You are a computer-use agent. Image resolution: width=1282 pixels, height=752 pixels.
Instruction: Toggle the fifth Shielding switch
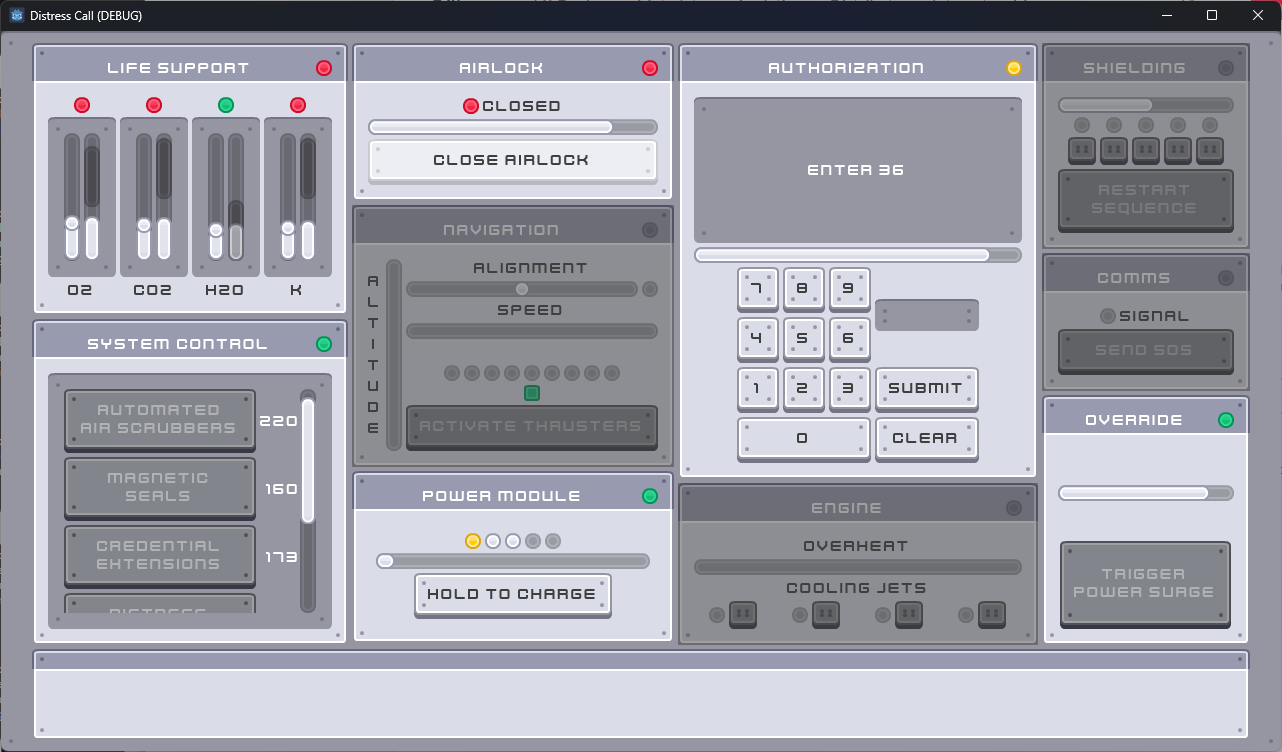pos(1210,150)
